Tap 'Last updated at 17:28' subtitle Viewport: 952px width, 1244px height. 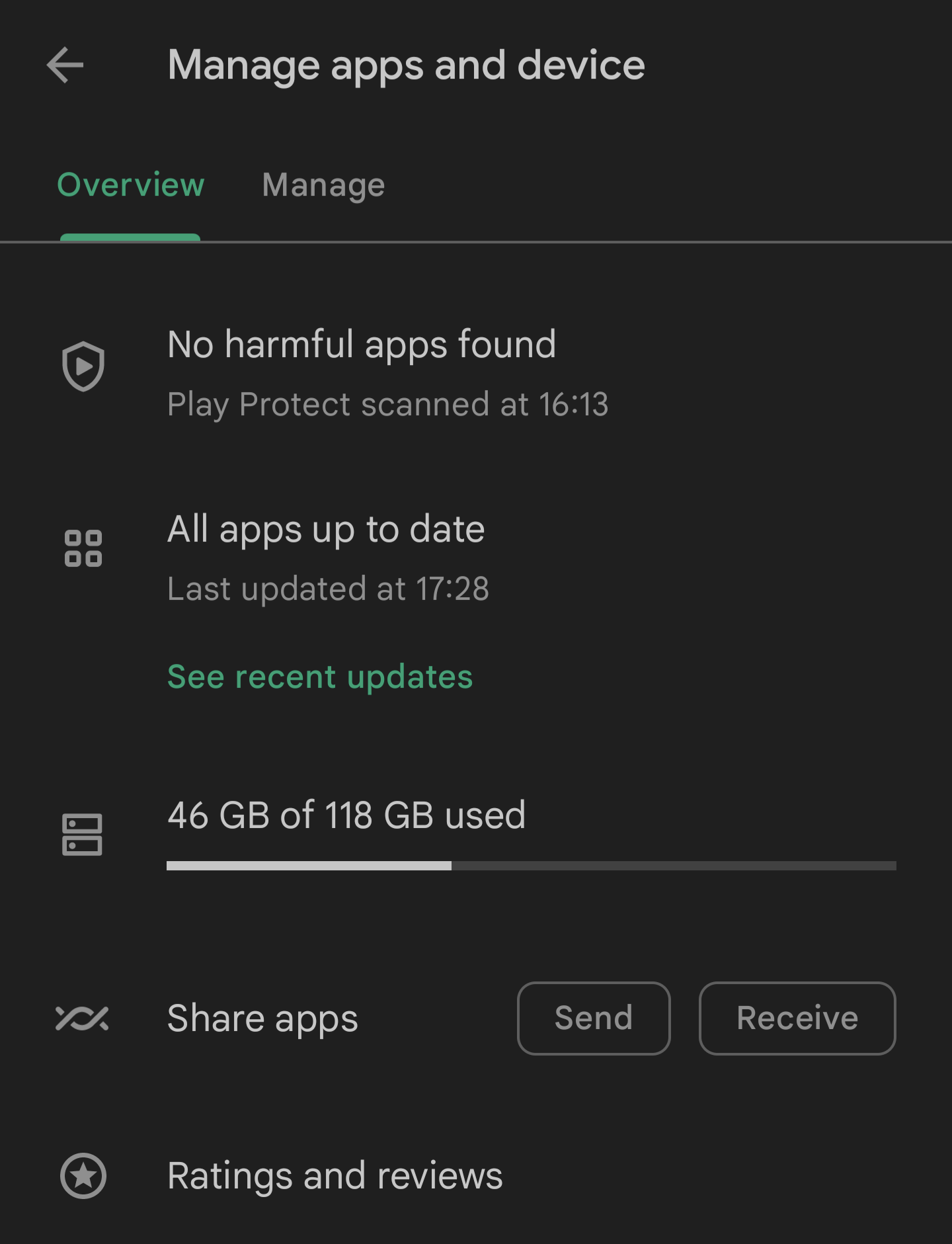click(x=329, y=589)
